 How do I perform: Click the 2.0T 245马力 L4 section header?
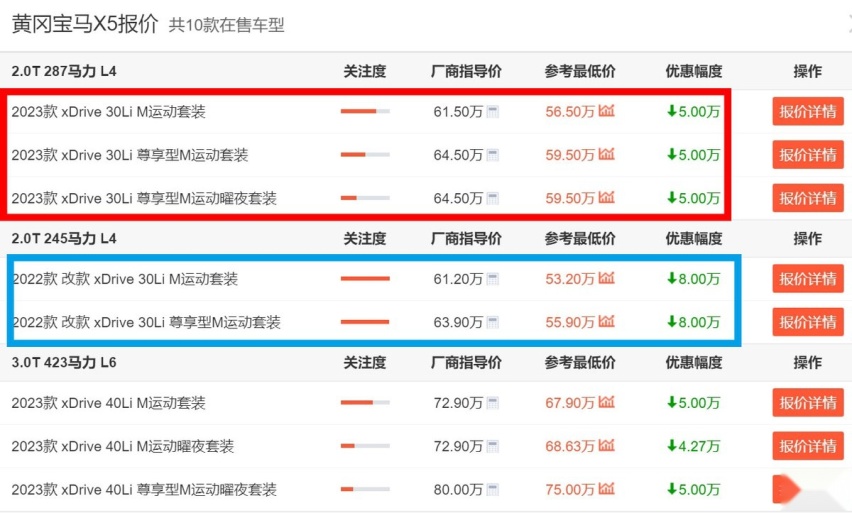(64, 239)
